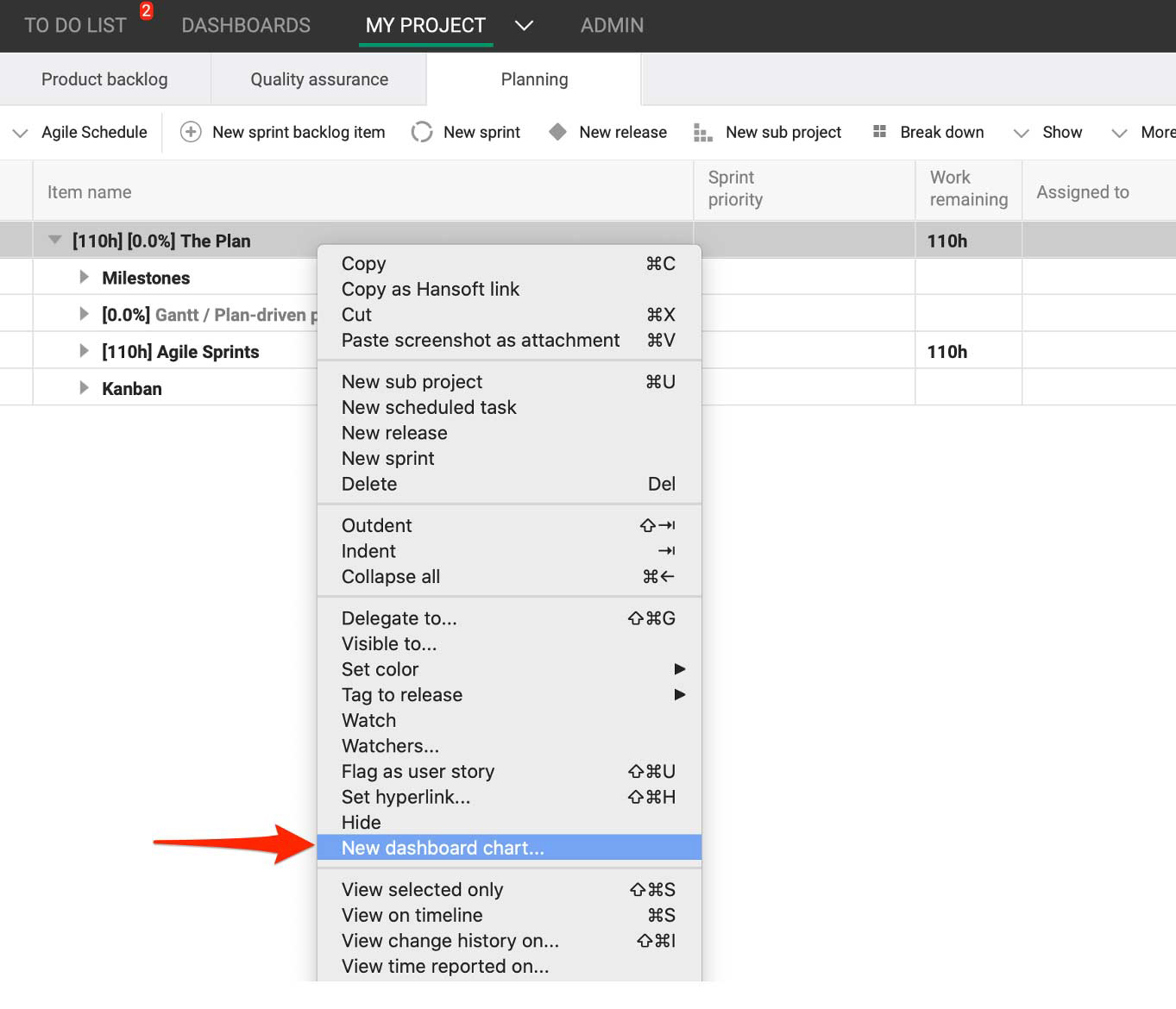Viewport: 1176px width, 1009px height.
Task: Choose New scheduled task menu entry
Action: 509,408
